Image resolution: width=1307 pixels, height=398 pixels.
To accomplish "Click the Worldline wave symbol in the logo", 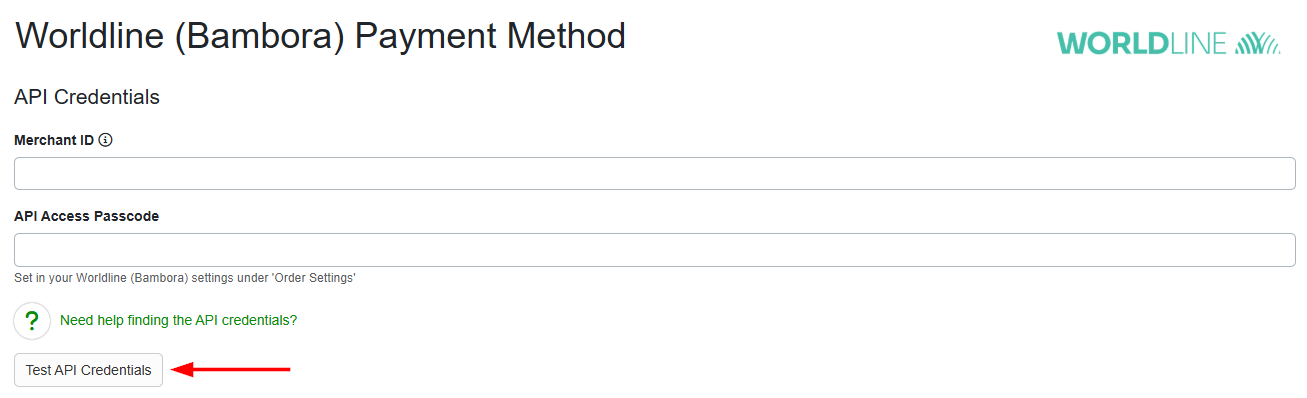I will [x=1258, y=43].
